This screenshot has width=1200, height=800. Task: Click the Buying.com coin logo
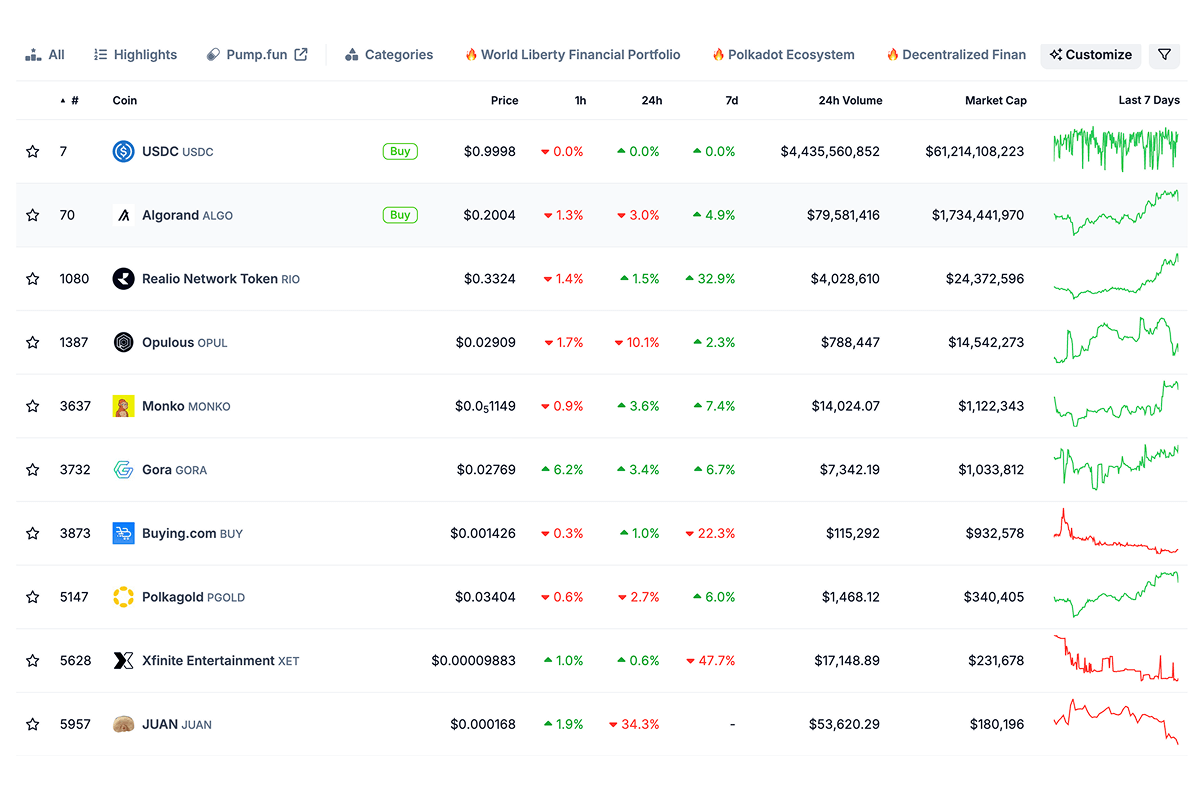(x=123, y=534)
